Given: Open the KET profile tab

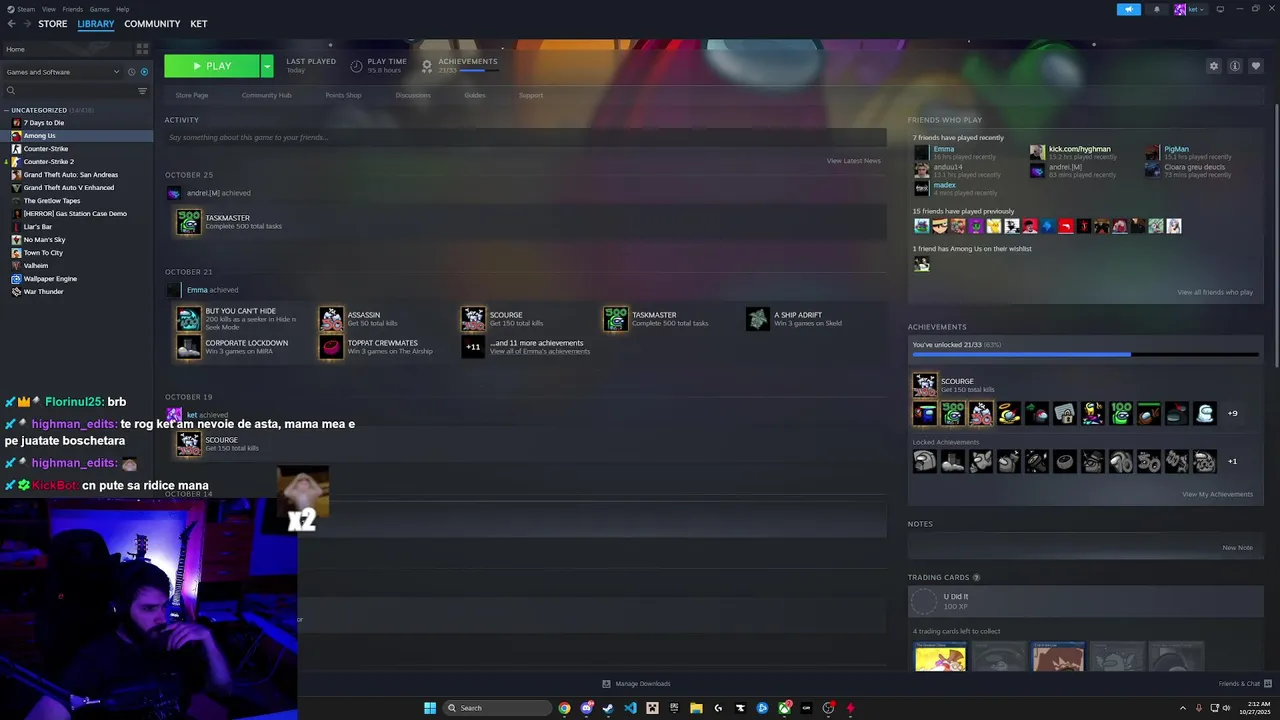Looking at the screenshot, I should [x=199, y=24].
